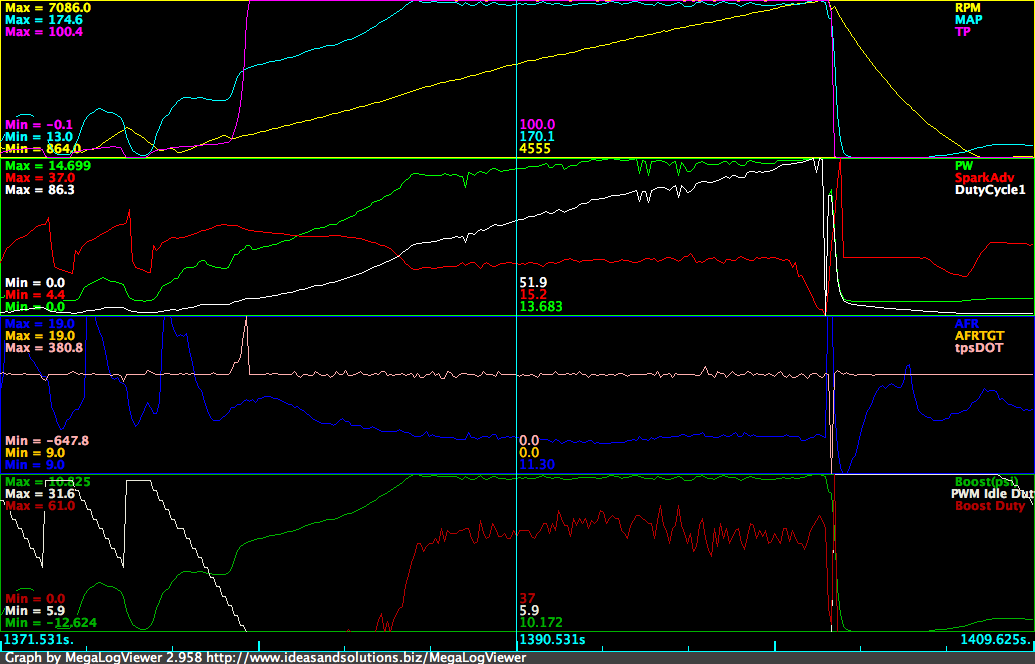Screen dimensions: 1035x664
Task: Click the Max = 380.8 tpsDOT value
Action: (x=44, y=348)
